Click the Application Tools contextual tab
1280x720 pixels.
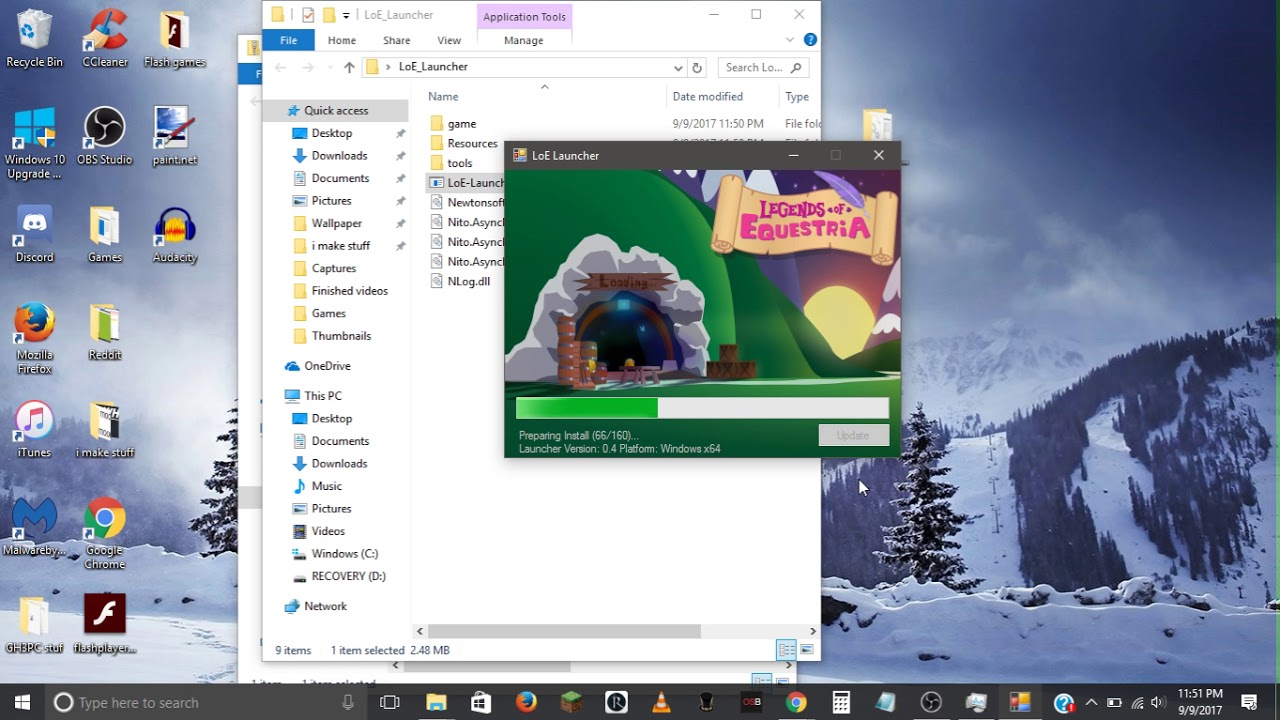[524, 16]
